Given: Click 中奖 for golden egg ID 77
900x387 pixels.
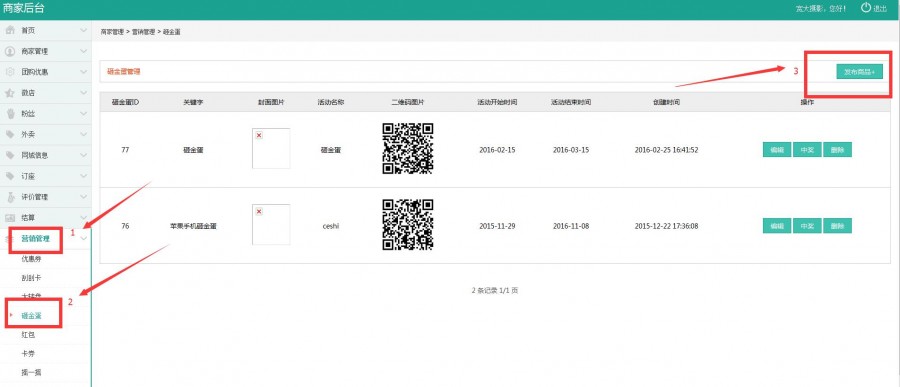Looking at the screenshot, I should pos(807,149).
